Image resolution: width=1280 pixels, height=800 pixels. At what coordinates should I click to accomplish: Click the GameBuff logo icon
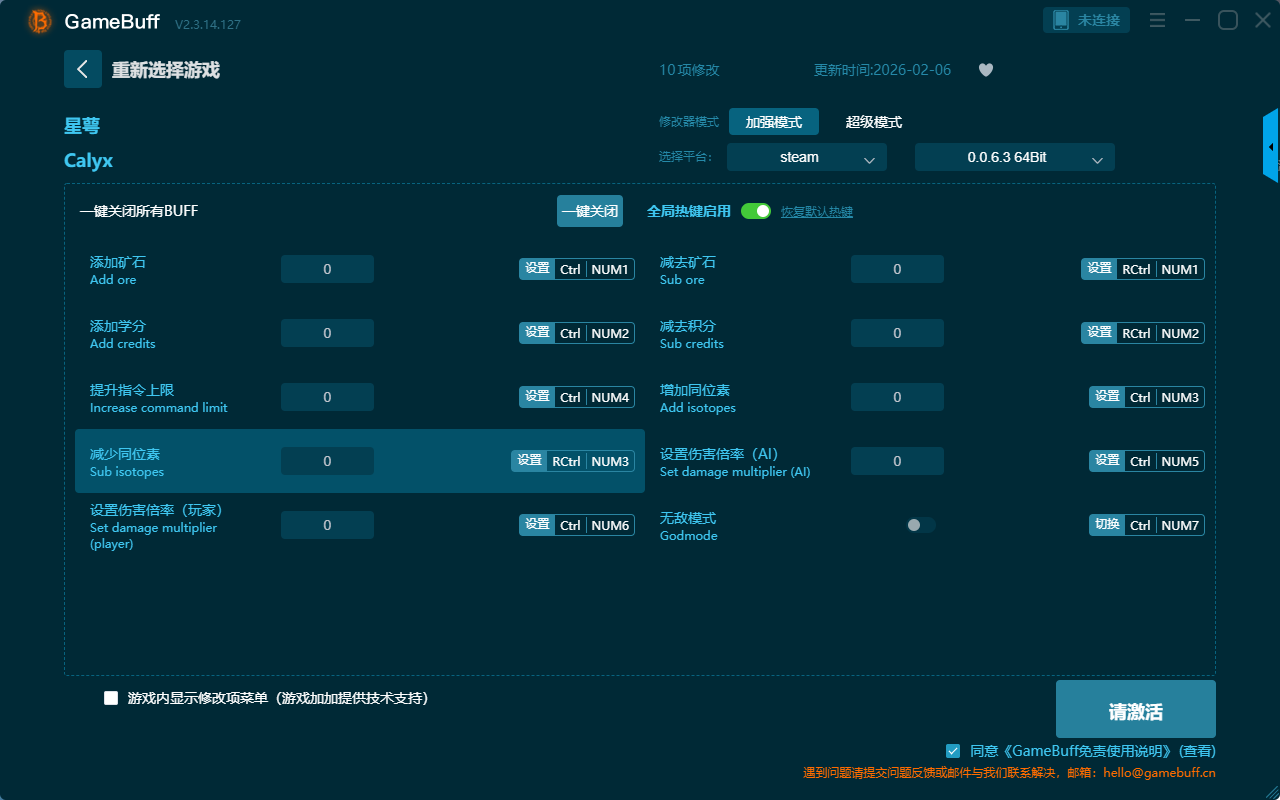point(40,21)
